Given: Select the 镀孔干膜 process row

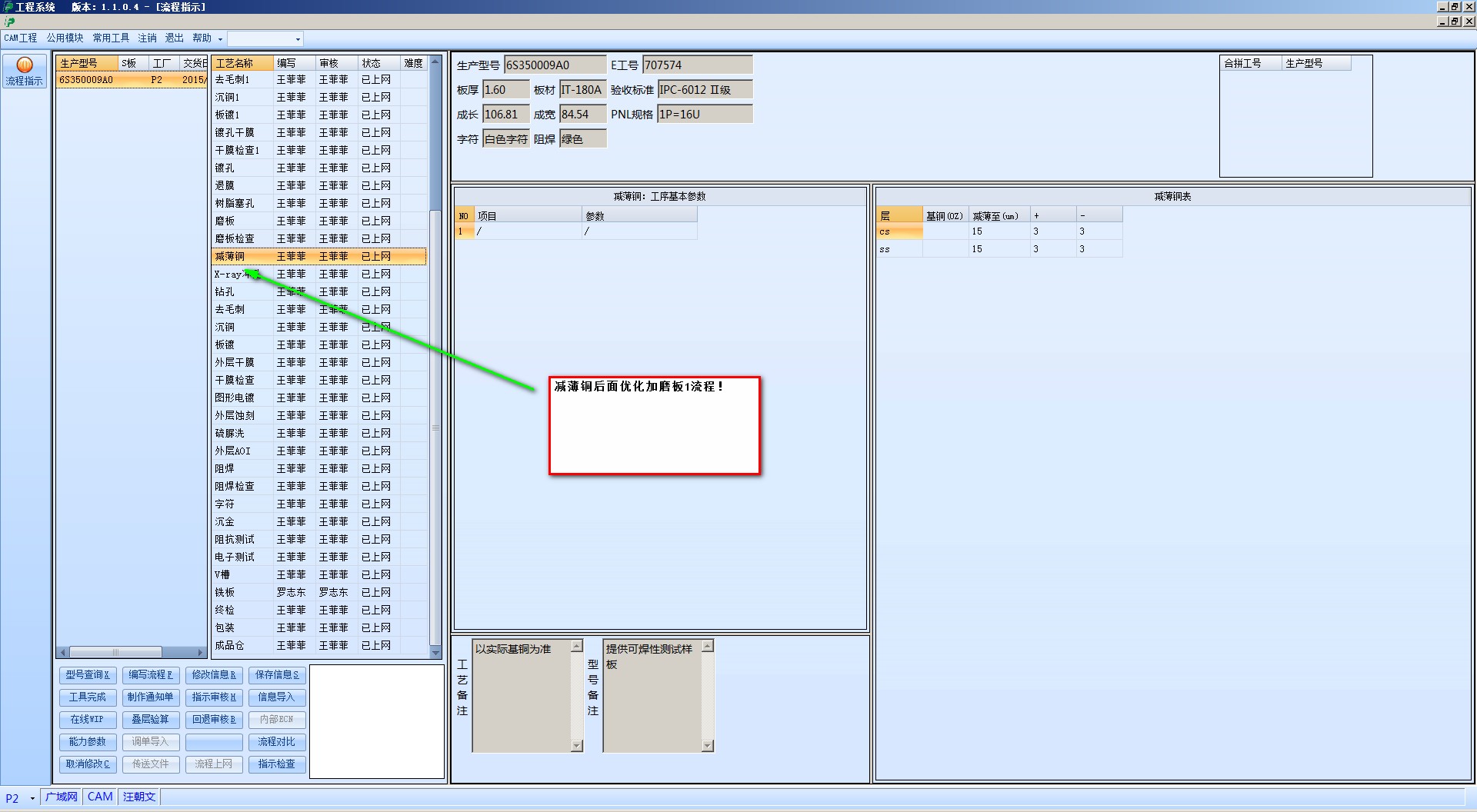Looking at the screenshot, I should click(x=319, y=133).
